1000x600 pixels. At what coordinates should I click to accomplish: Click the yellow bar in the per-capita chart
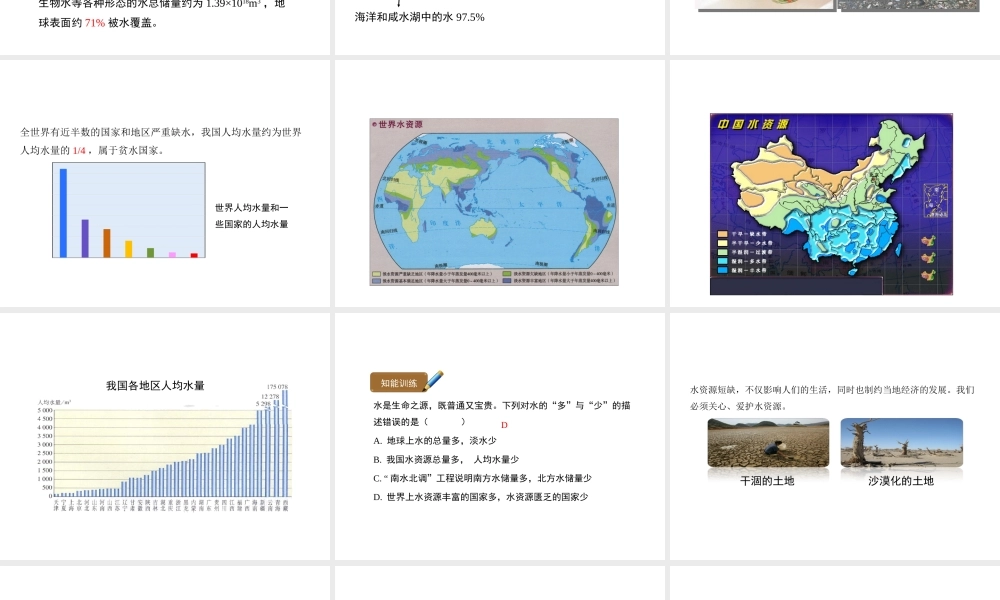point(128,249)
